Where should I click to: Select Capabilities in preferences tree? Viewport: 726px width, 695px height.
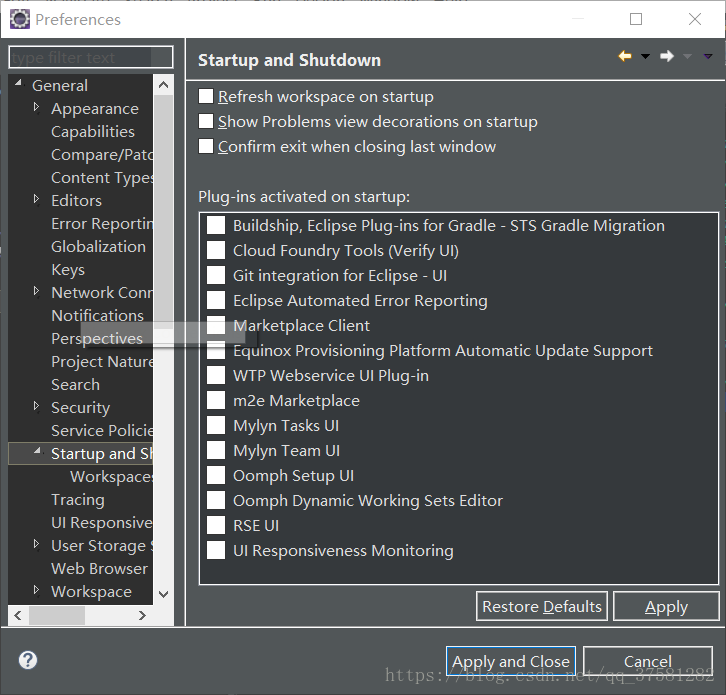pos(93,132)
